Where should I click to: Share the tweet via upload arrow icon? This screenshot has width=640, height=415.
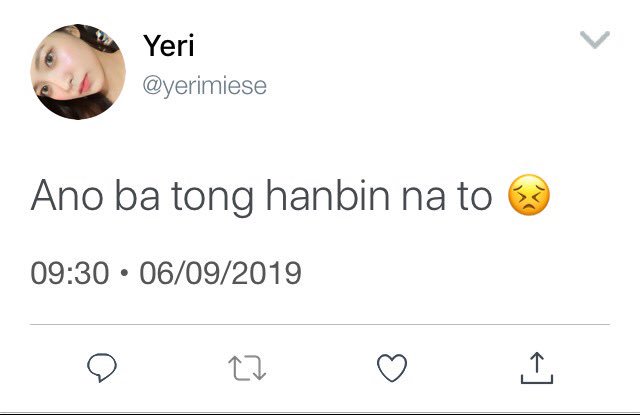click(537, 368)
